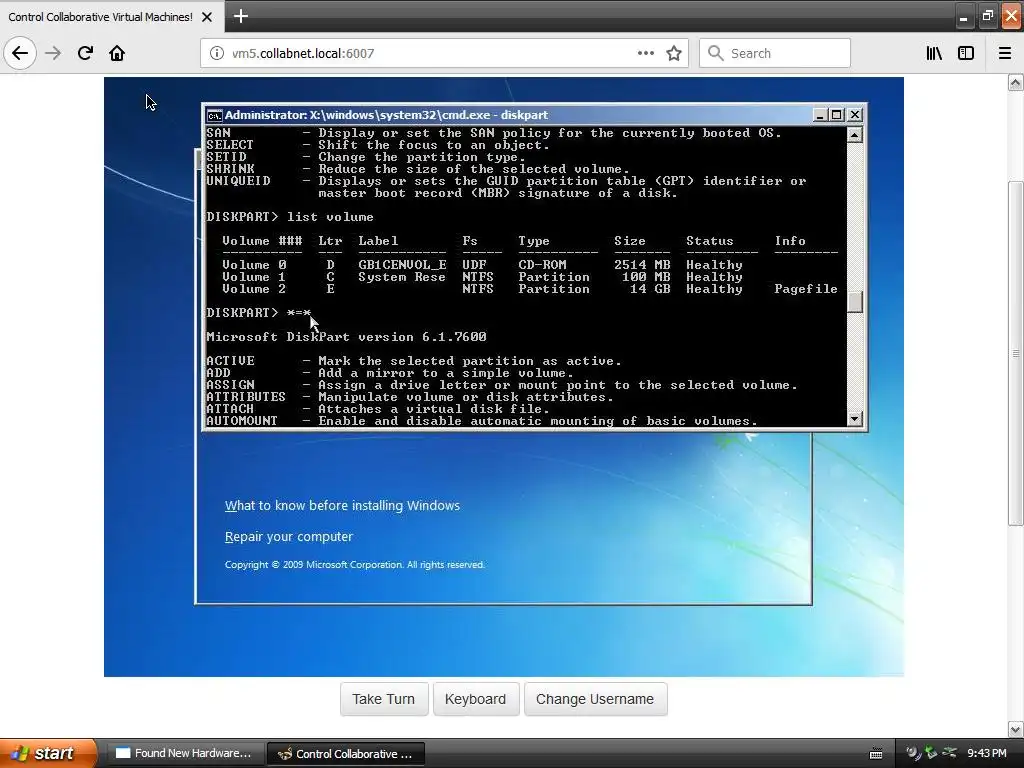Click the 'list volume' command text
The height and width of the screenshot is (768, 1024).
coord(330,217)
